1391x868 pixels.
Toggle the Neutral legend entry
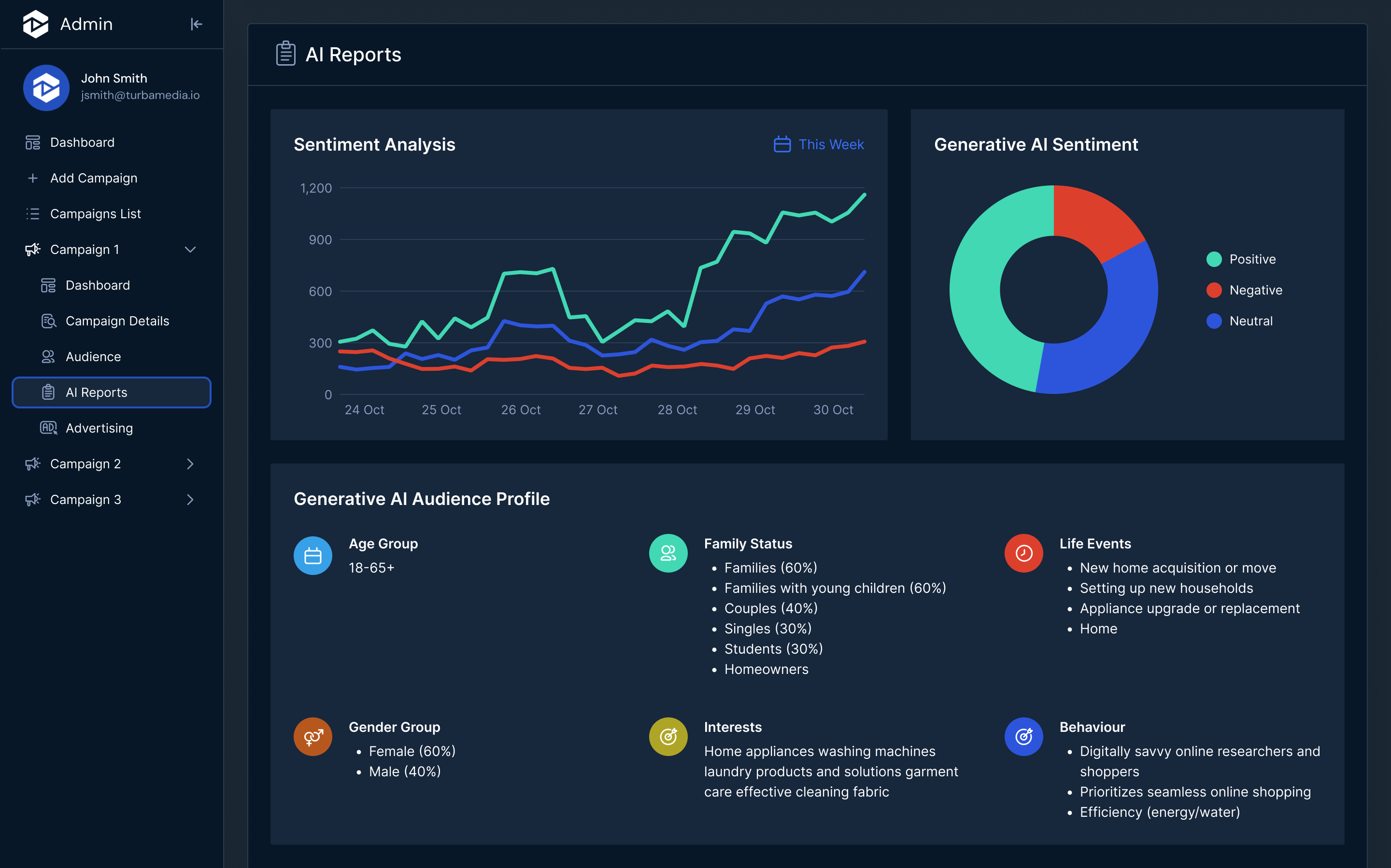click(1239, 321)
